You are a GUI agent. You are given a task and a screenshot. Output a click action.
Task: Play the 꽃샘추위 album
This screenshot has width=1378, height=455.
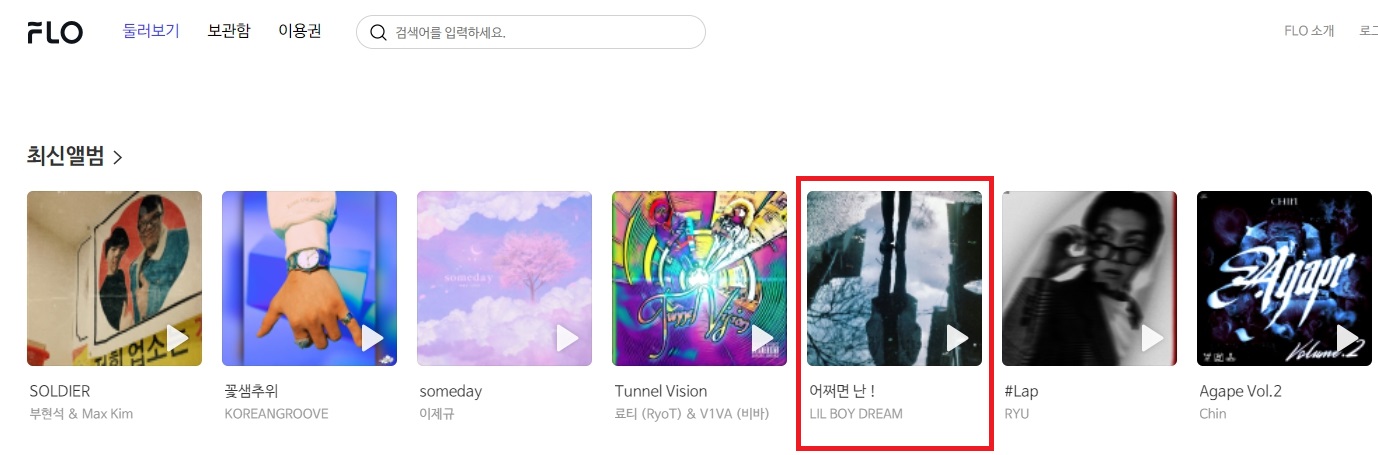(373, 338)
